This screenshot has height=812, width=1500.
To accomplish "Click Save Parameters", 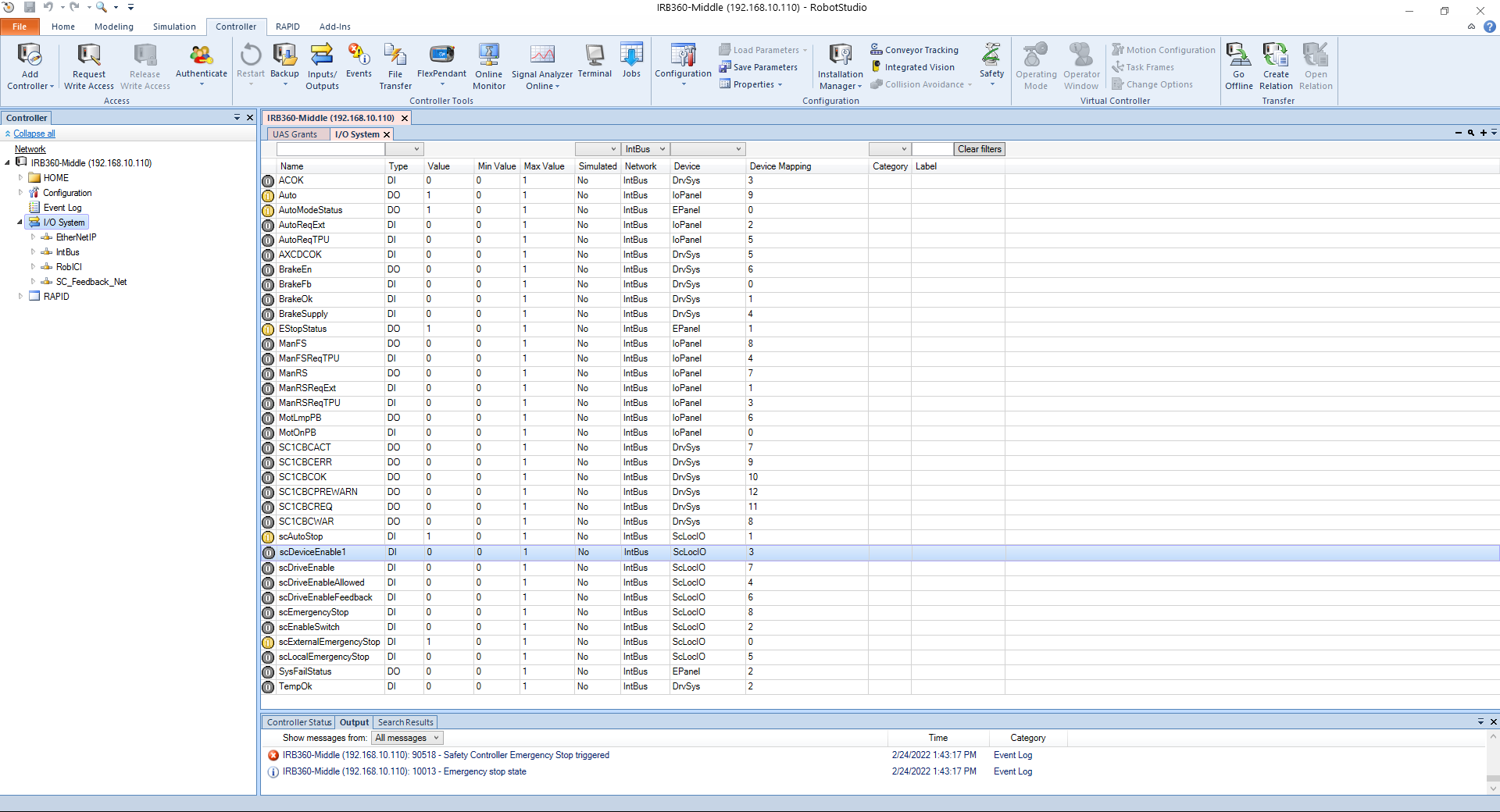I will 759,67.
